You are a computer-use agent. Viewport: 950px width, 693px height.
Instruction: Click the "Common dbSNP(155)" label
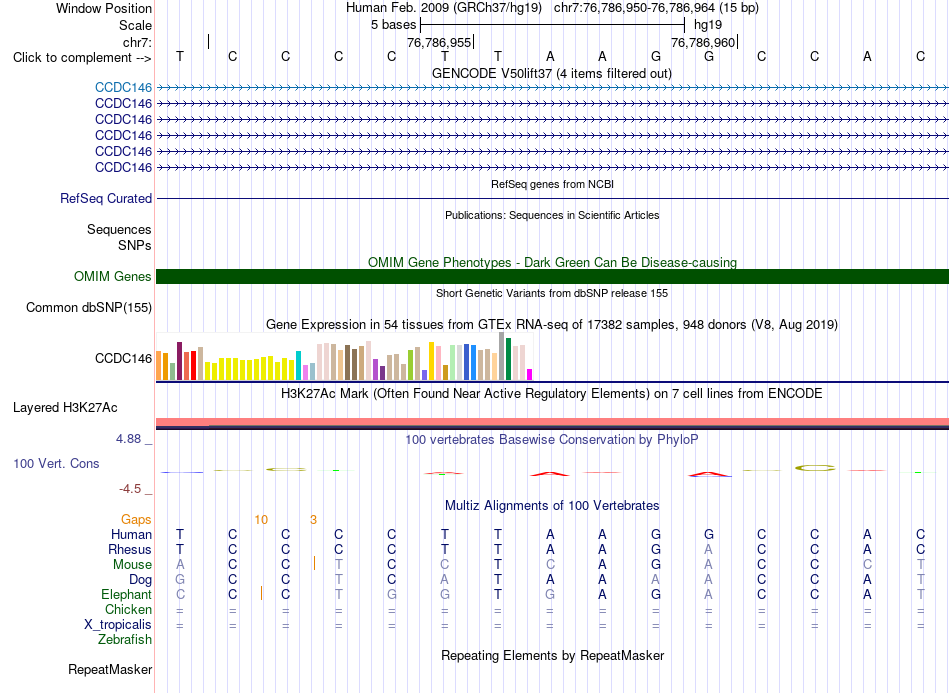pyautogui.click(x=88, y=307)
